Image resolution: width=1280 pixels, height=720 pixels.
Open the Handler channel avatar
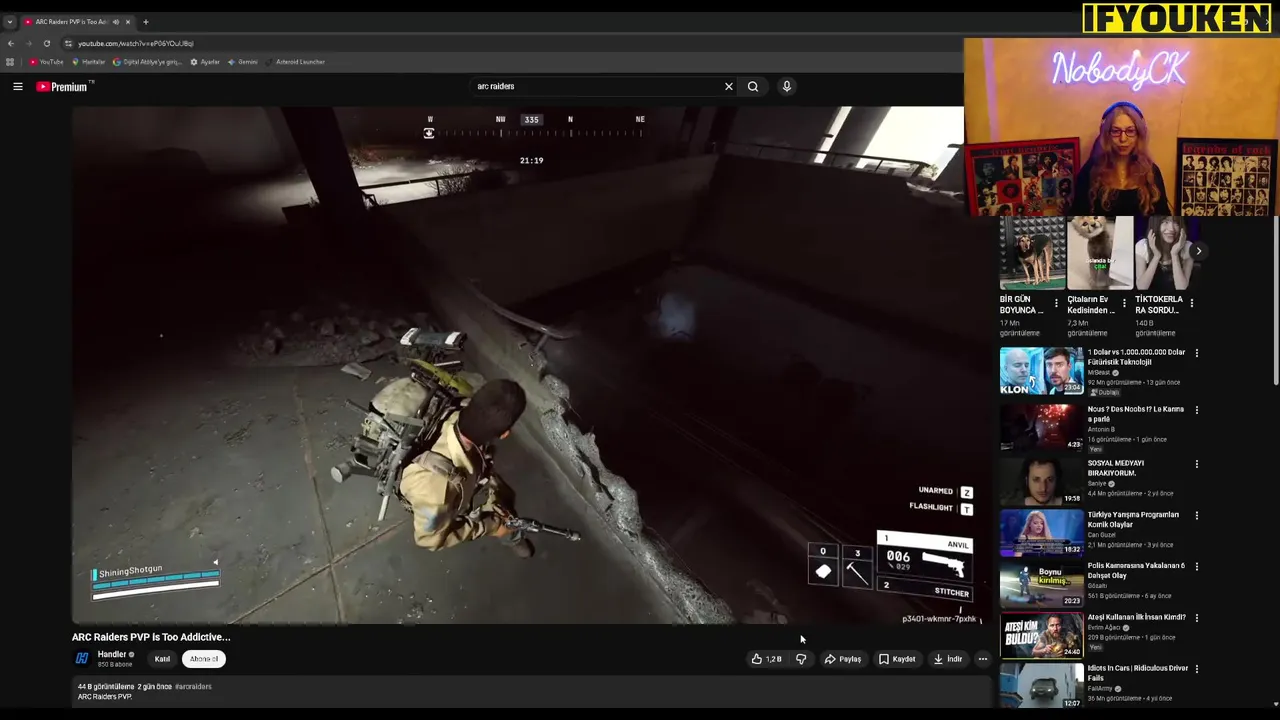pyautogui.click(x=82, y=658)
